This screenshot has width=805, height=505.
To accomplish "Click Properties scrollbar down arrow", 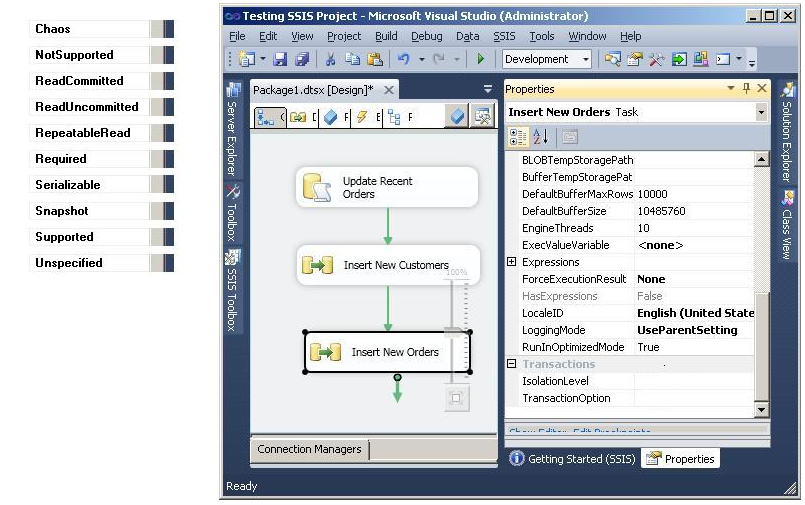I will click(x=761, y=409).
